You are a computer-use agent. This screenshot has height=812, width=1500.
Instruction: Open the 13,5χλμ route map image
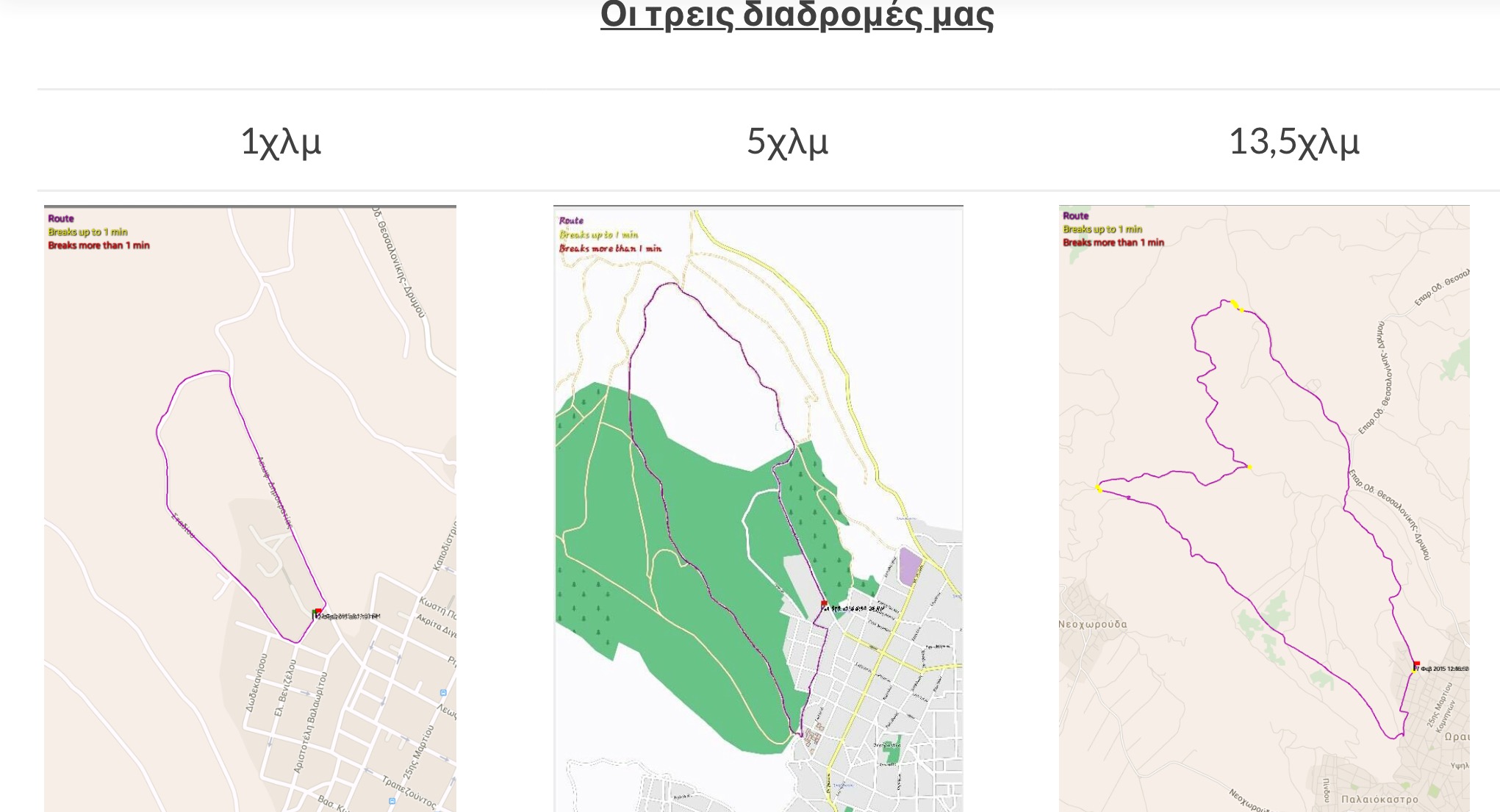click(x=1264, y=509)
